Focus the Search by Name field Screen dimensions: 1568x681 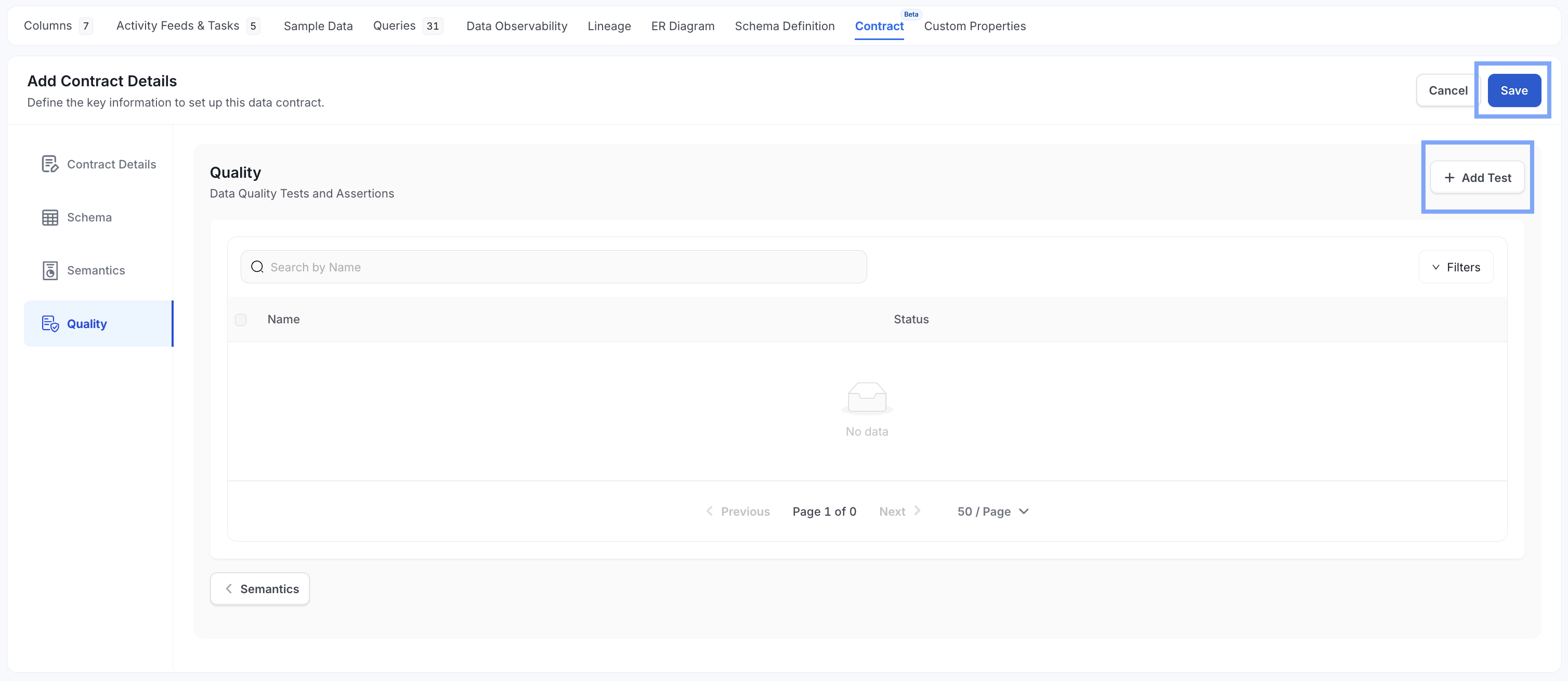[x=553, y=267]
